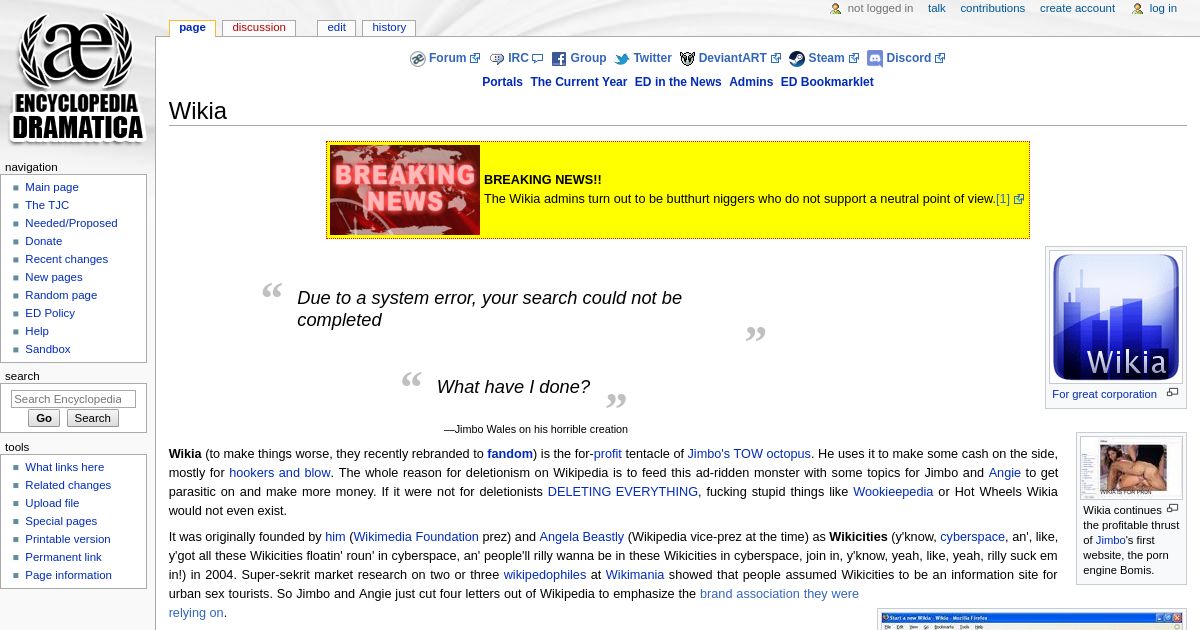Open the fandom link in article

(510, 453)
